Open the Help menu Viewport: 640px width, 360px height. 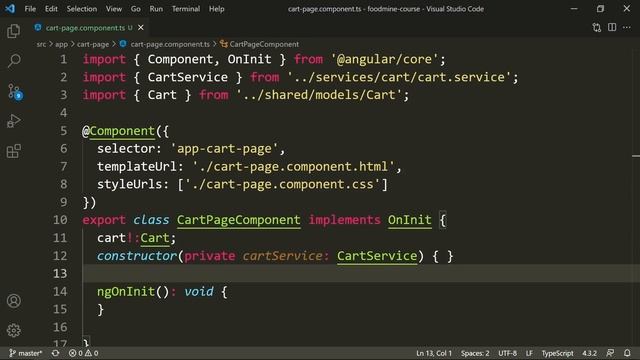click(x=217, y=9)
